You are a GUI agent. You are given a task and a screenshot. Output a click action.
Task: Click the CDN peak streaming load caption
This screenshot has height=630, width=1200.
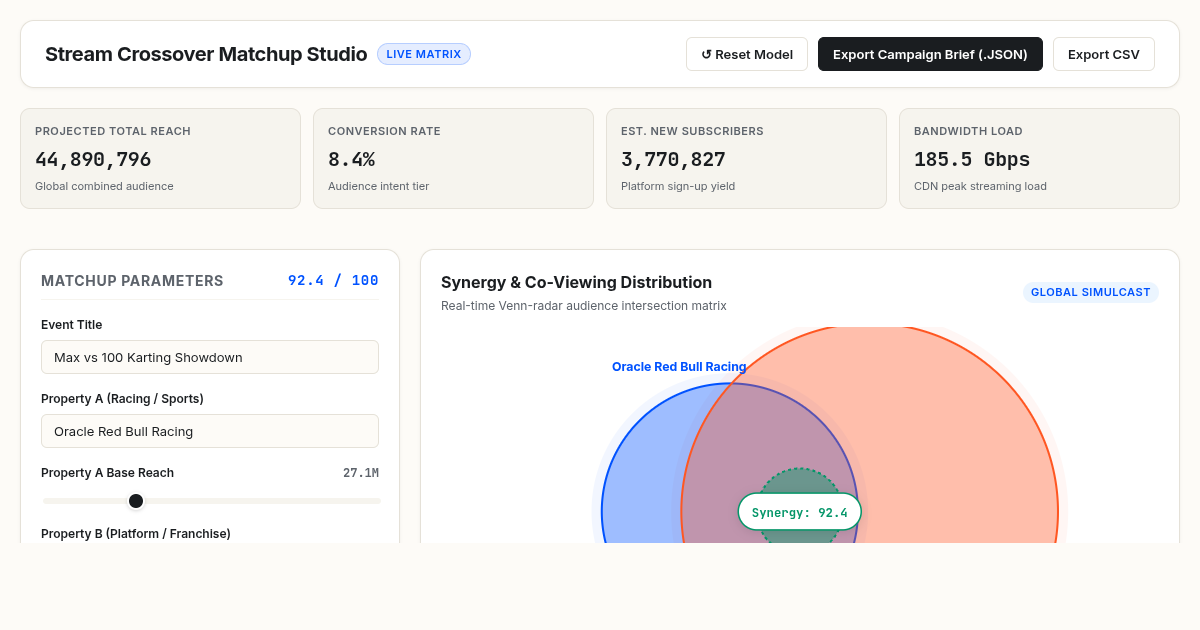pos(980,186)
